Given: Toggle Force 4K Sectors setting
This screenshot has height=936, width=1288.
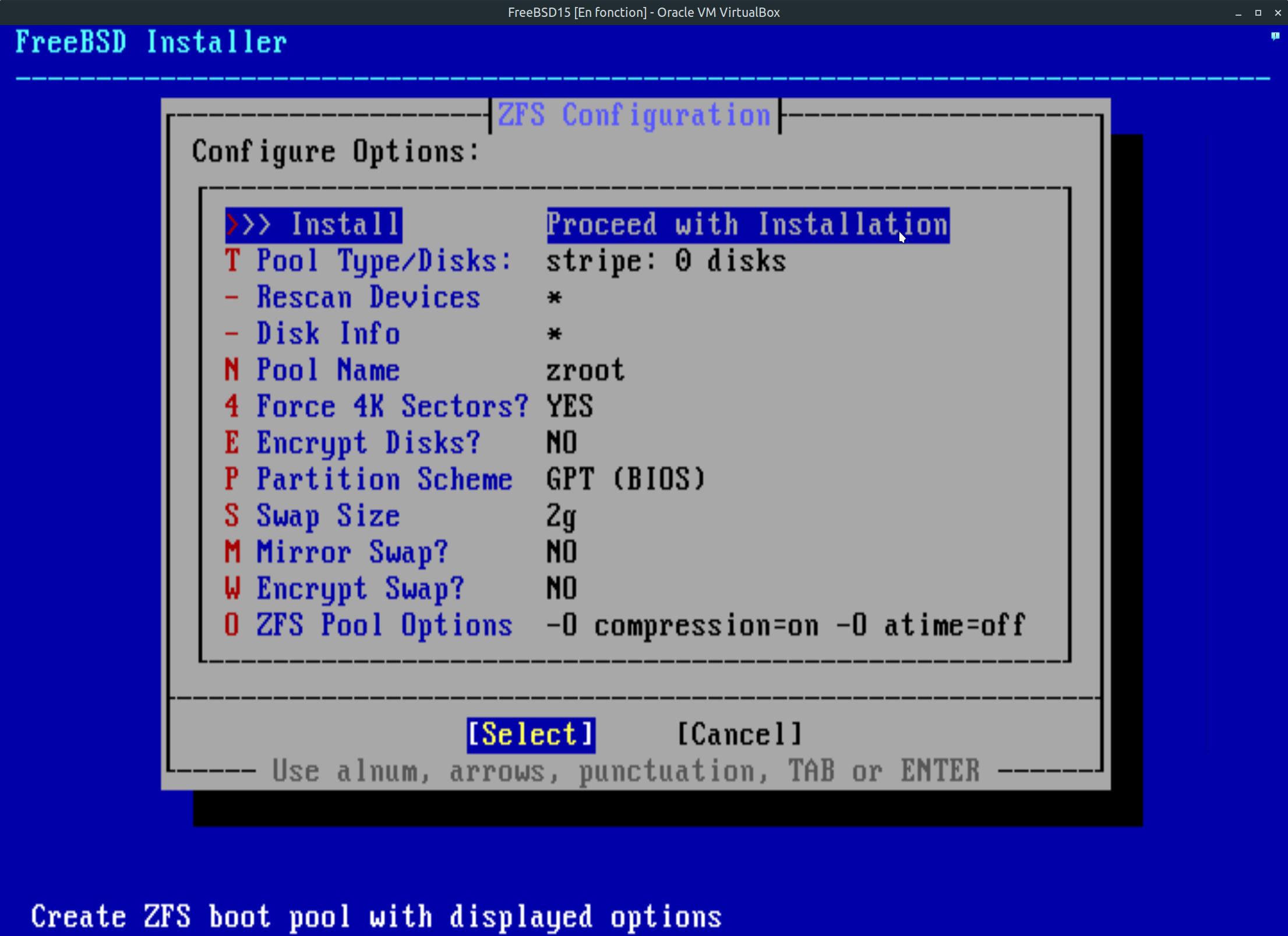Looking at the screenshot, I should (391, 407).
